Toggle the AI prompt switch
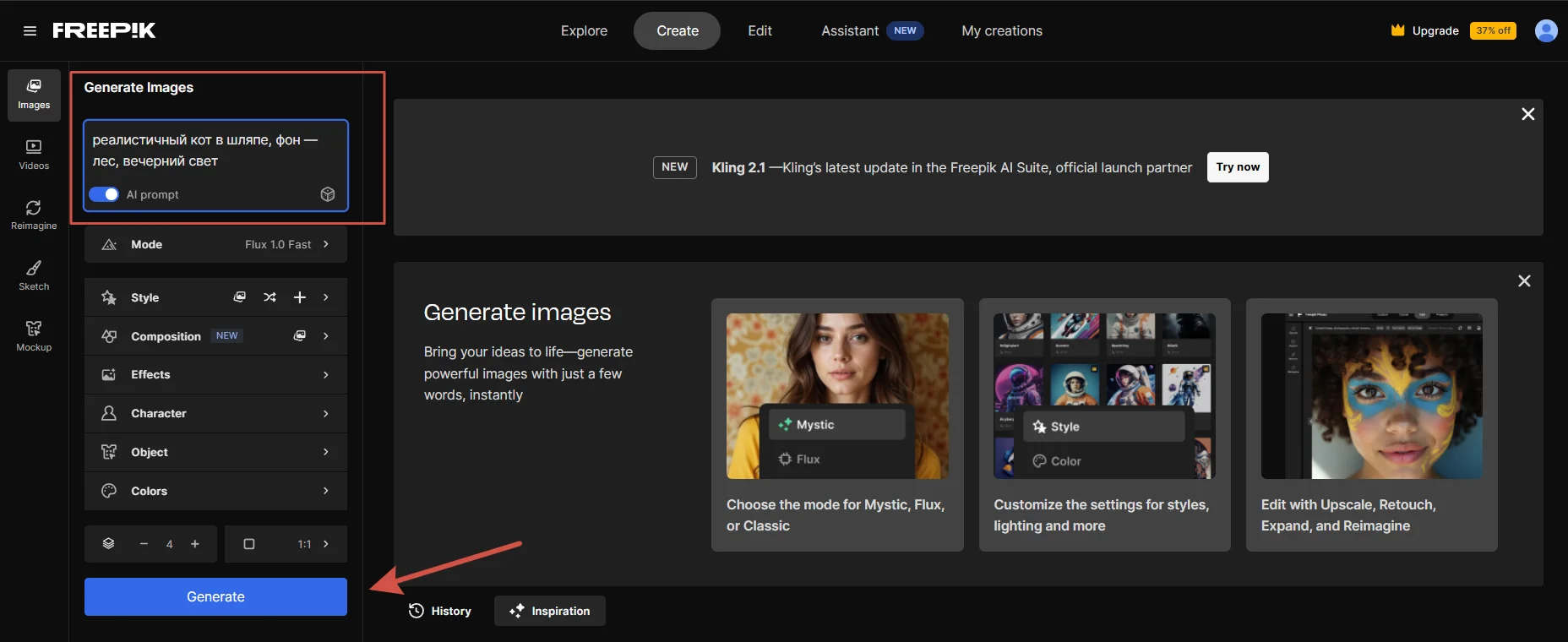 tap(104, 194)
